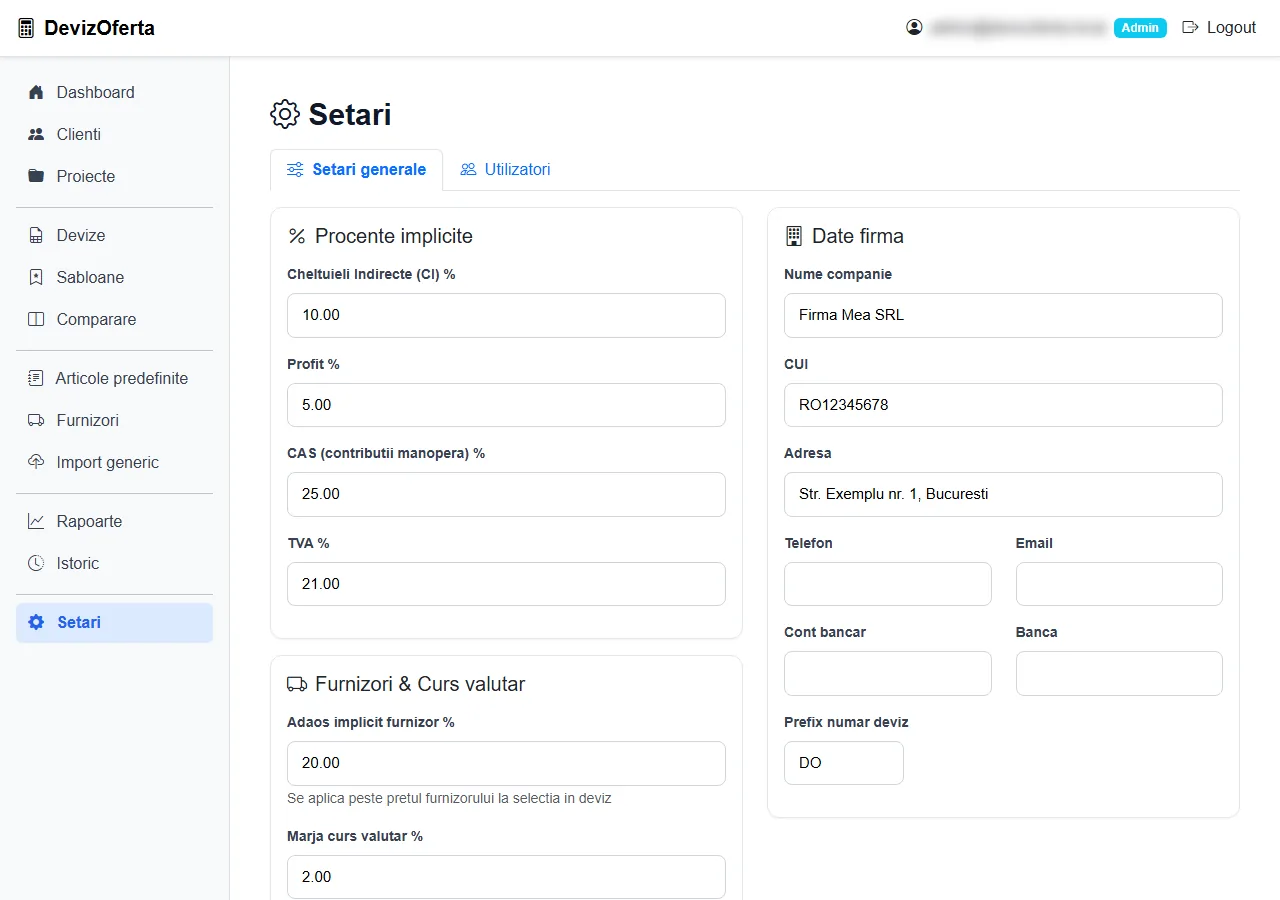Click the empty Email field

(x=1119, y=584)
